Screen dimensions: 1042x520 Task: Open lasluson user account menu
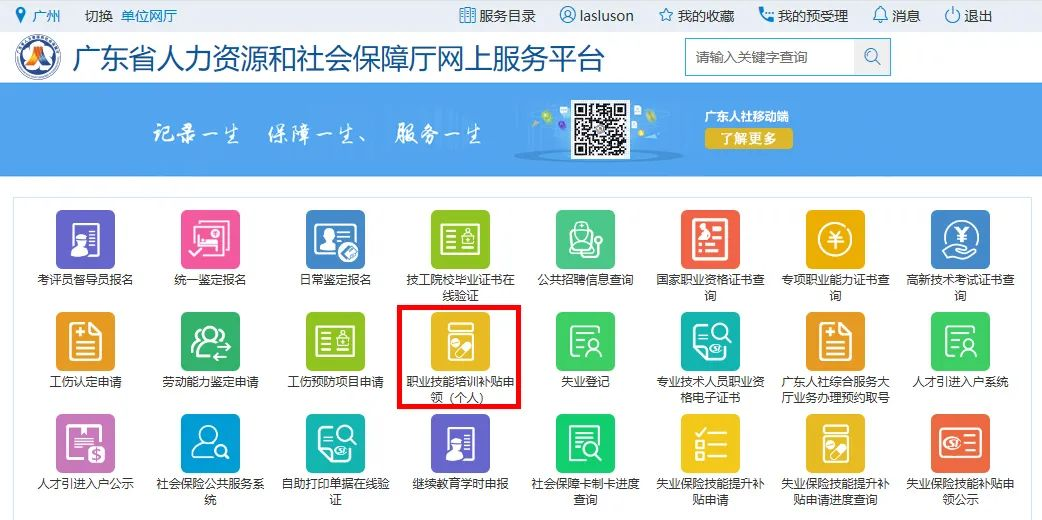pos(597,15)
